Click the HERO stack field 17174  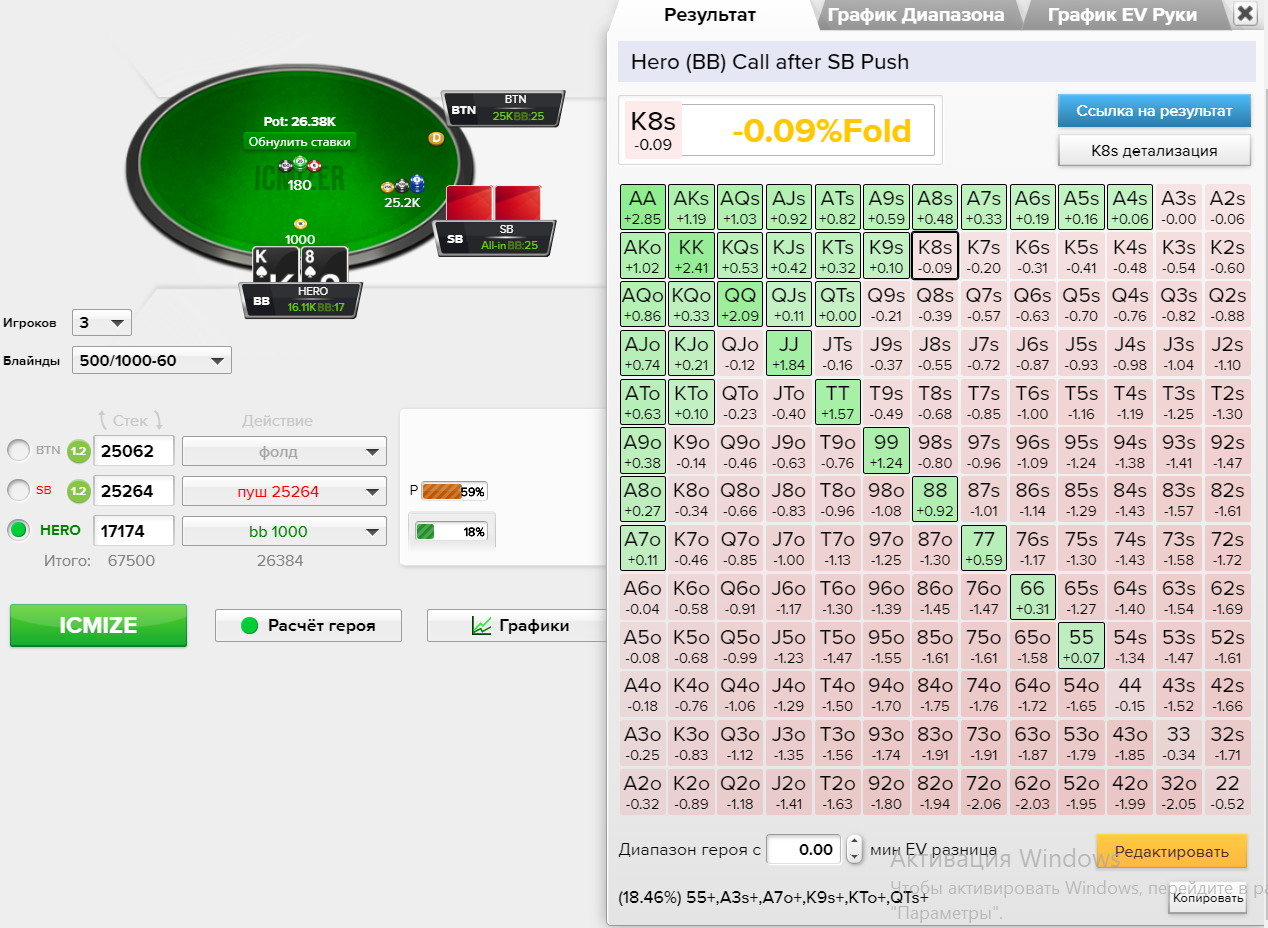(x=133, y=531)
